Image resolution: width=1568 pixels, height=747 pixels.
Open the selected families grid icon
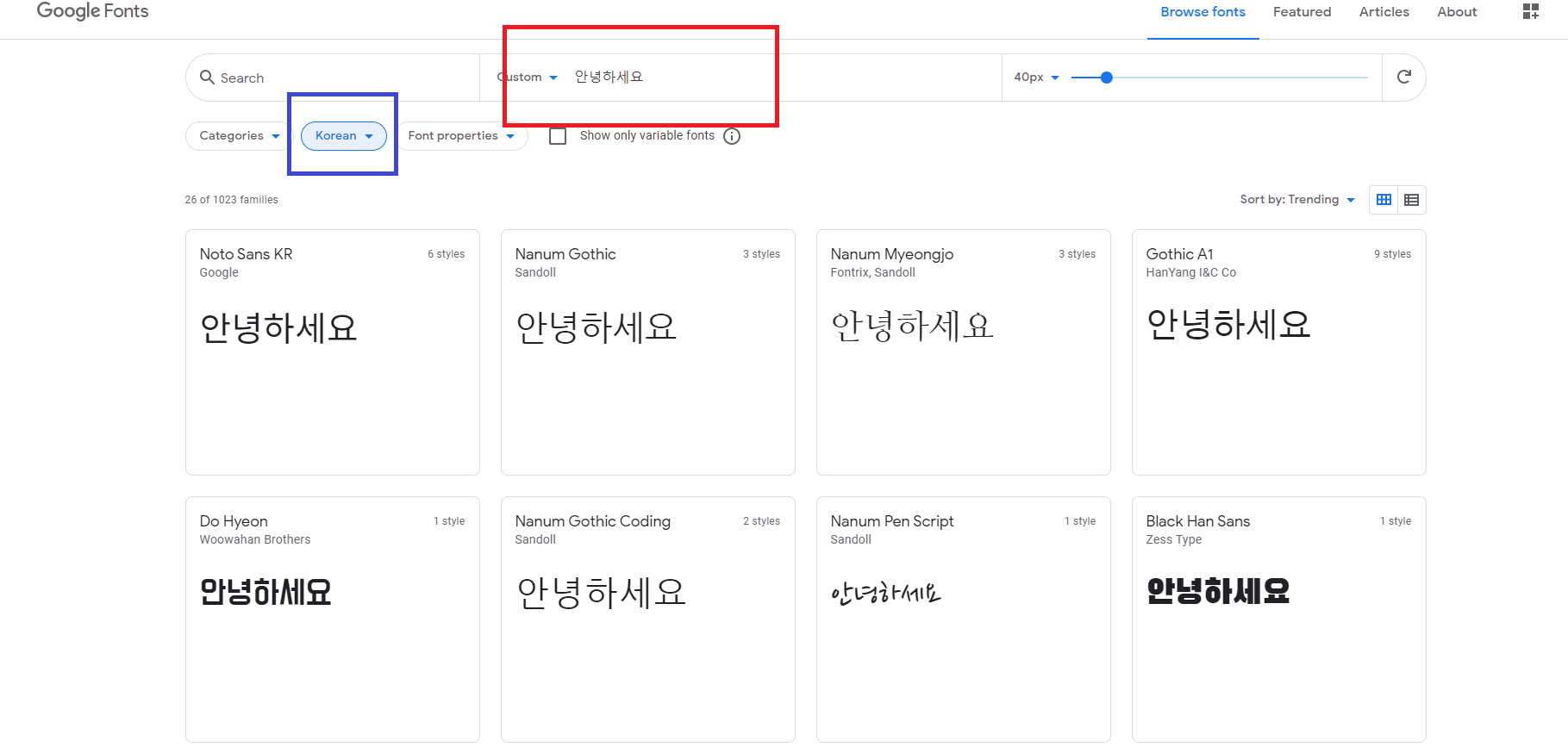pos(1531,11)
